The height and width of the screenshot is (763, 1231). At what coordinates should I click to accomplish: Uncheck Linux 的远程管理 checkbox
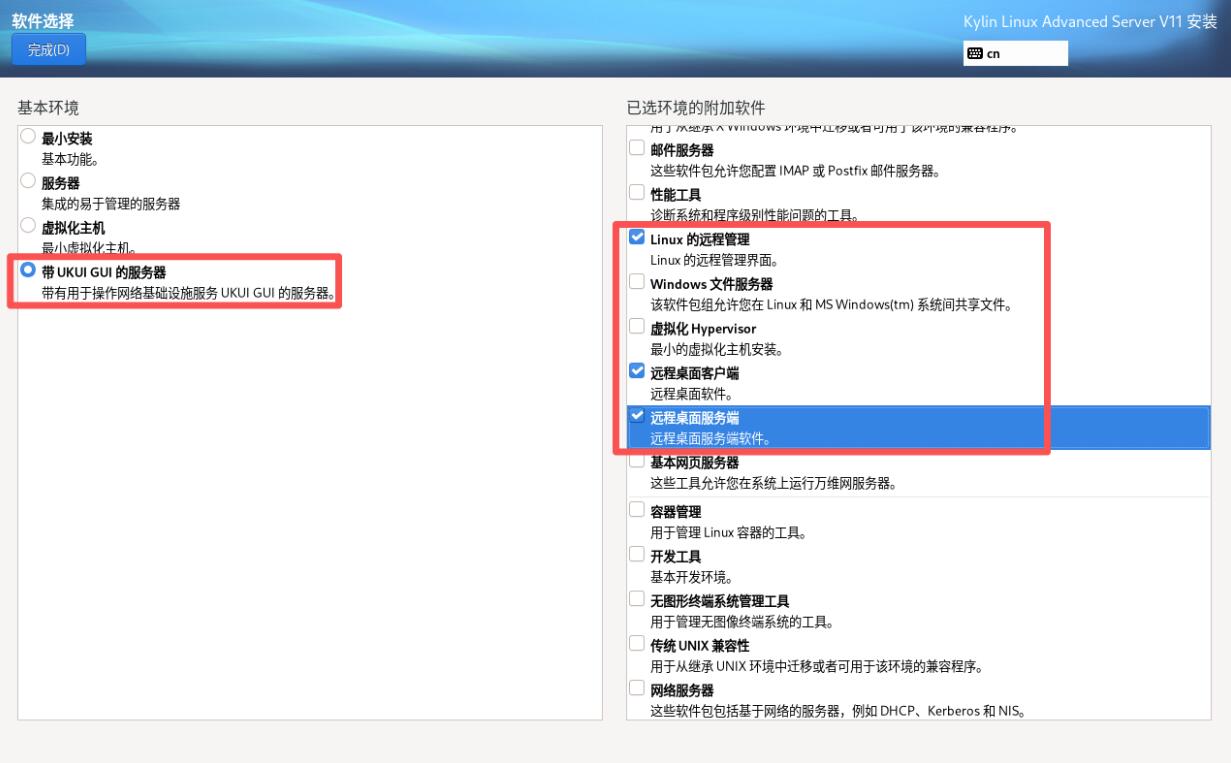click(637, 238)
